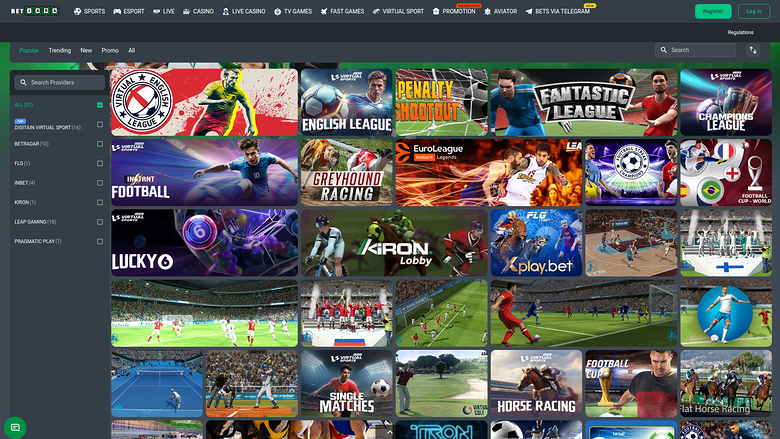Click the Bet logo in the header
780x439 pixels.
(35, 11)
